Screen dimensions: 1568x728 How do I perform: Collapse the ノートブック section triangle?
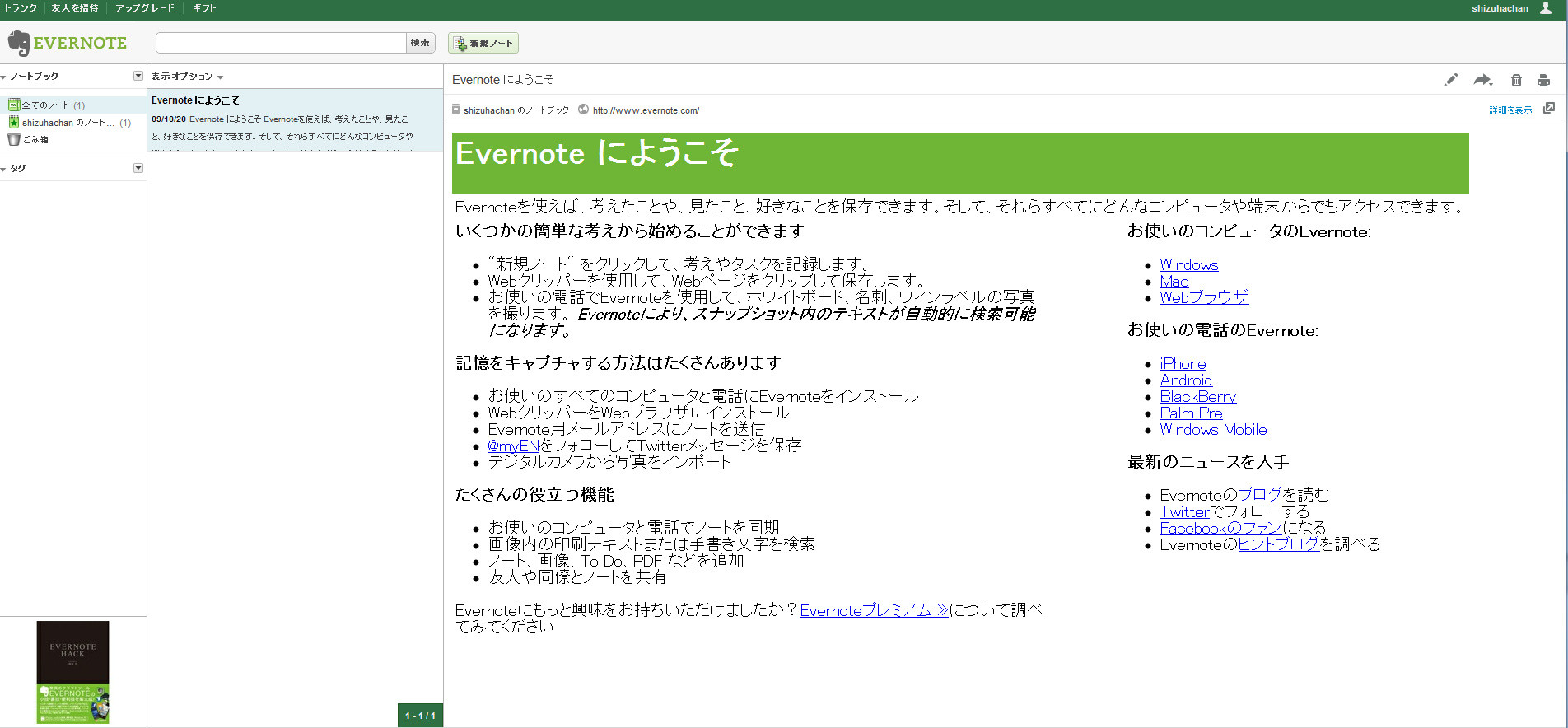click(x=4, y=77)
